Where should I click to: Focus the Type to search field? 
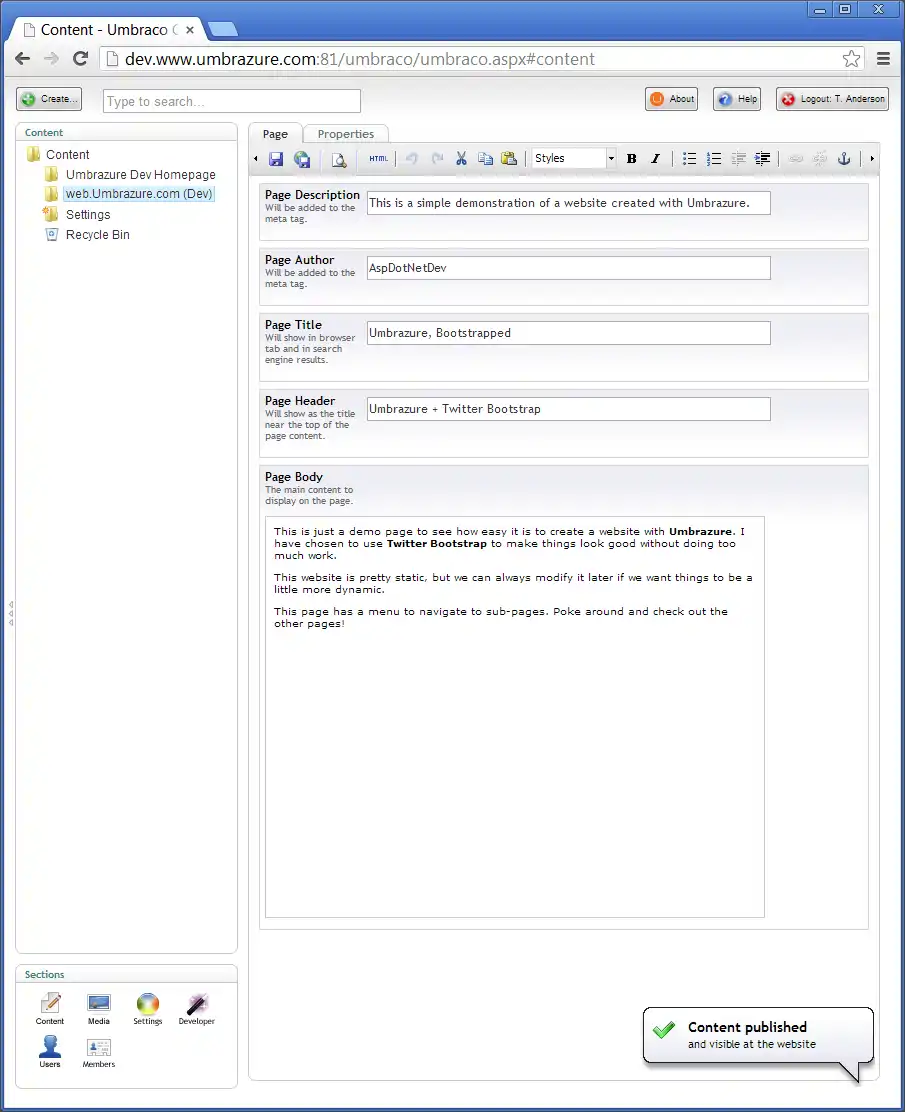coord(232,101)
